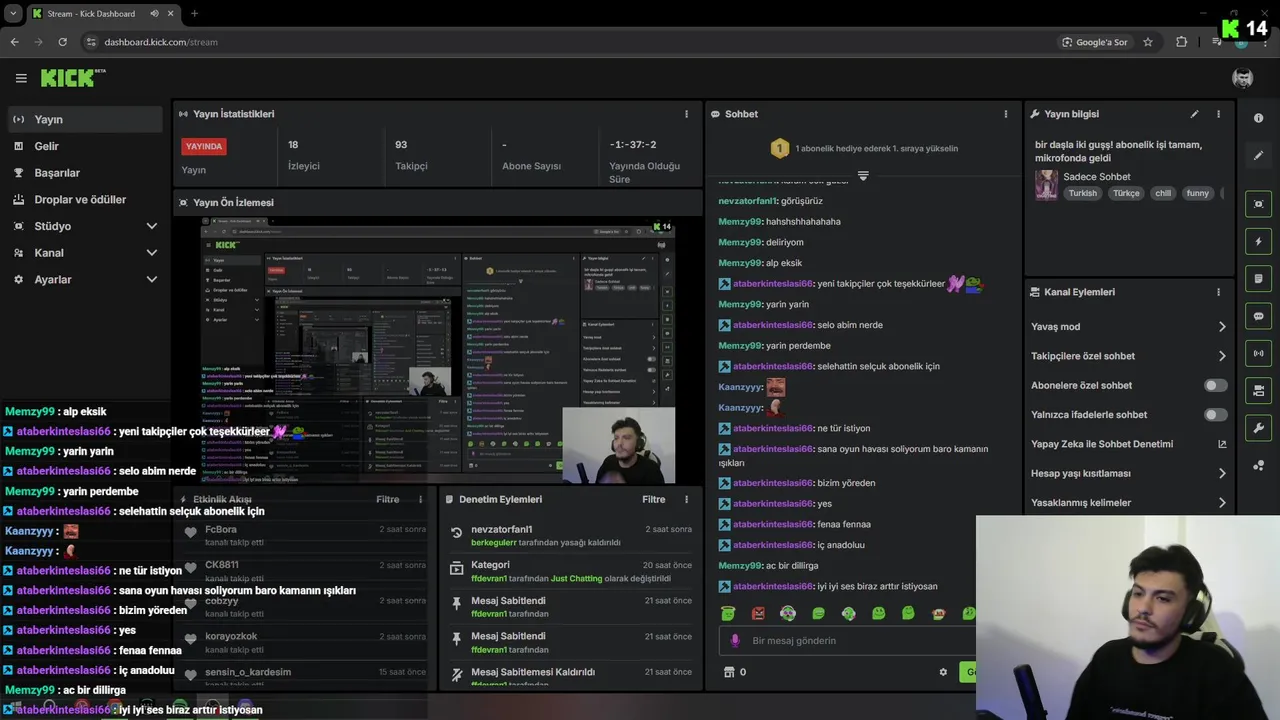Open the Yayın bilgisi three-dot menu
Viewport: 1280px width, 720px height.
coord(1218,114)
